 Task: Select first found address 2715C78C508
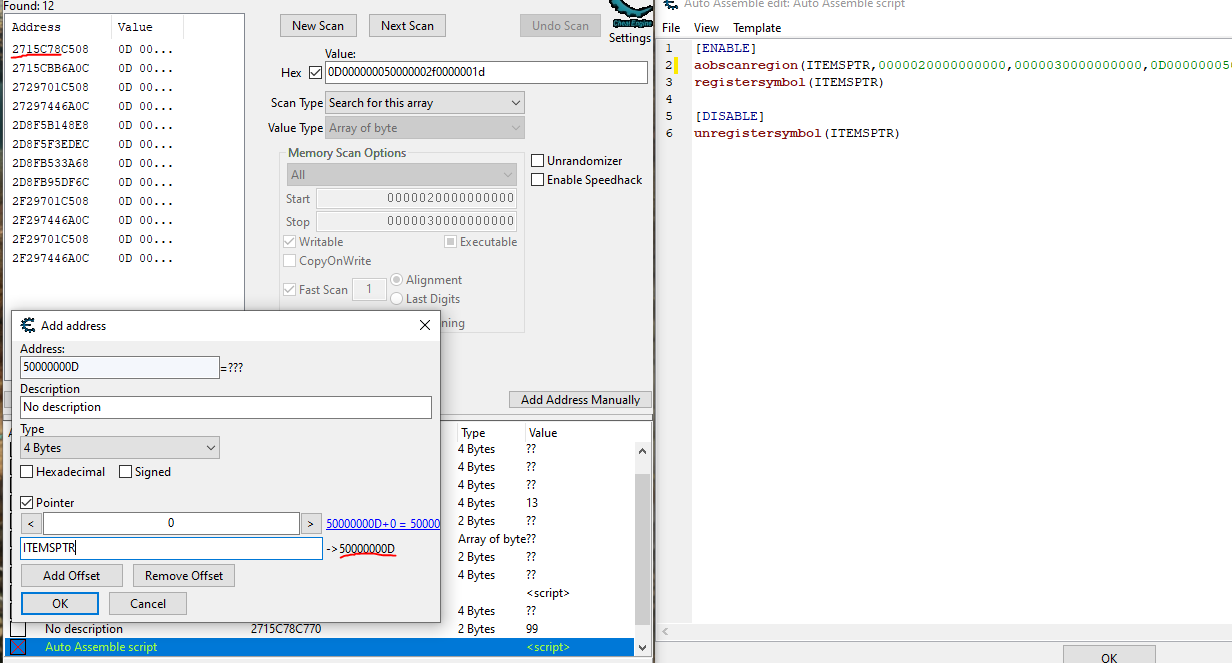[50, 49]
